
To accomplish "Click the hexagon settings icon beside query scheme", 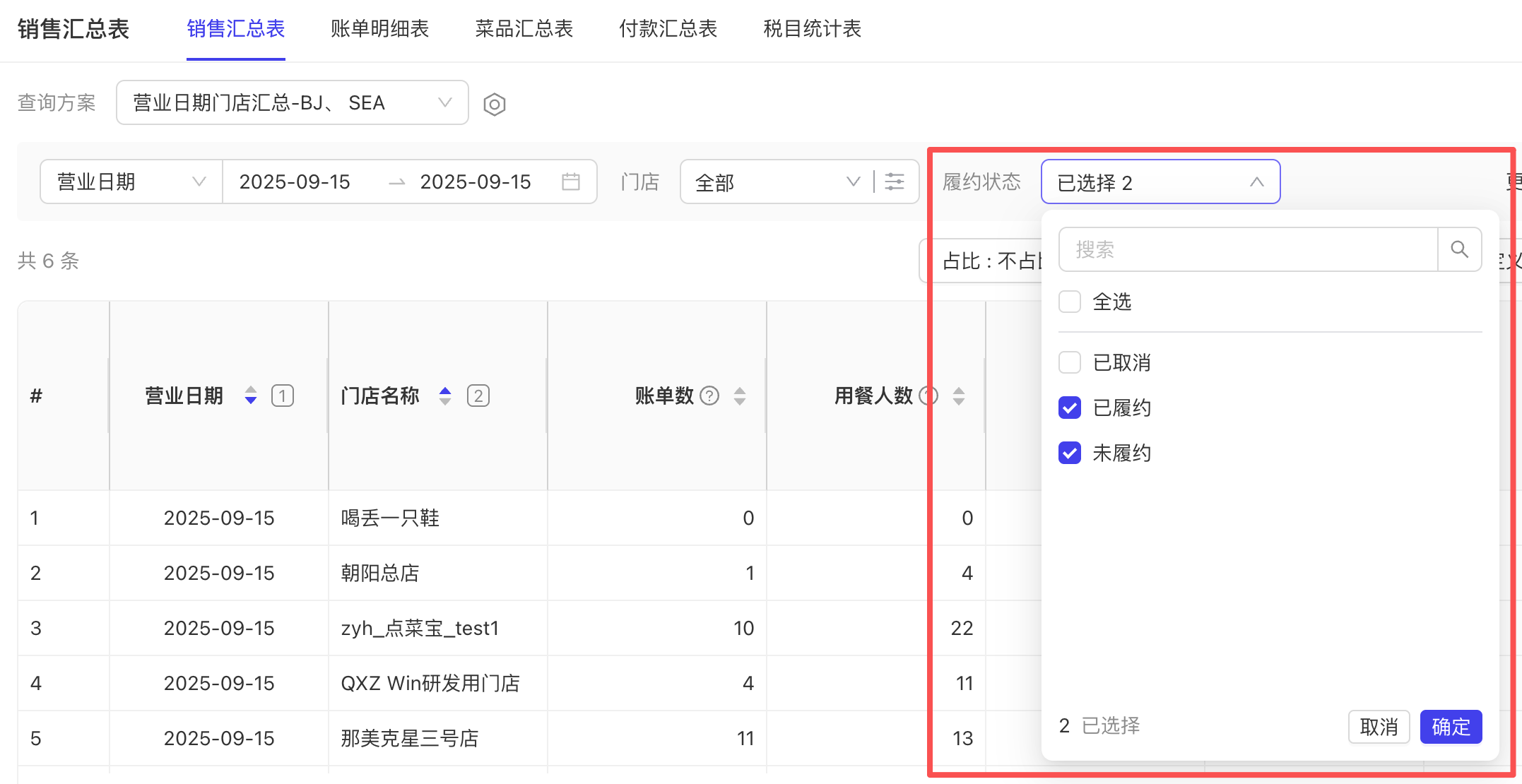I will [x=494, y=105].
